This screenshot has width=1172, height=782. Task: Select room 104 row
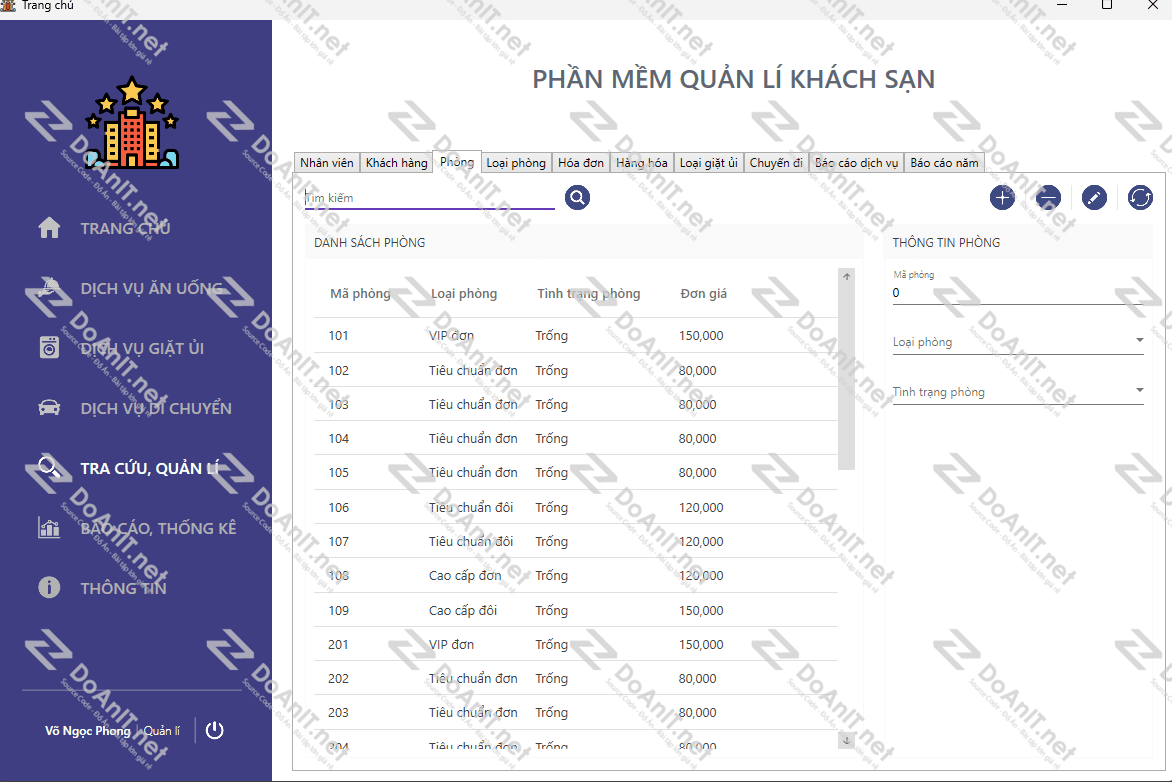pyautogui.click(x=576, y=438)
